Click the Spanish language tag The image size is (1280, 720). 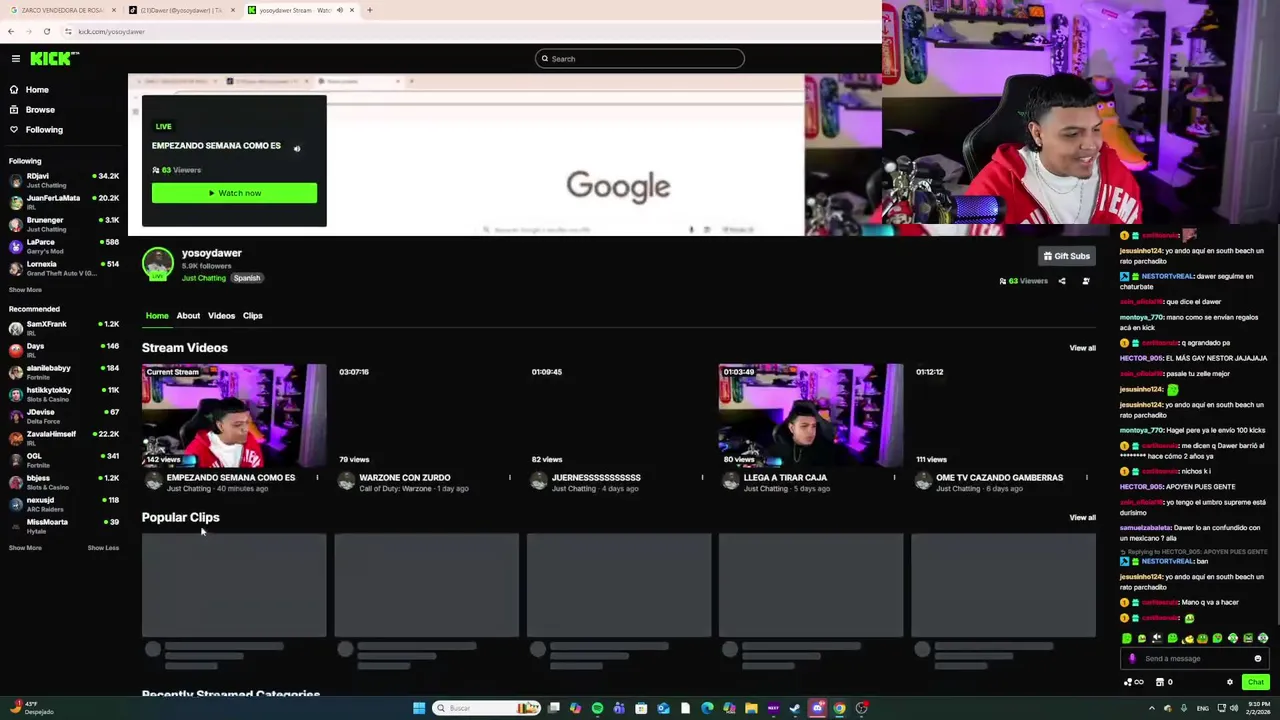[x=247, y=278]
